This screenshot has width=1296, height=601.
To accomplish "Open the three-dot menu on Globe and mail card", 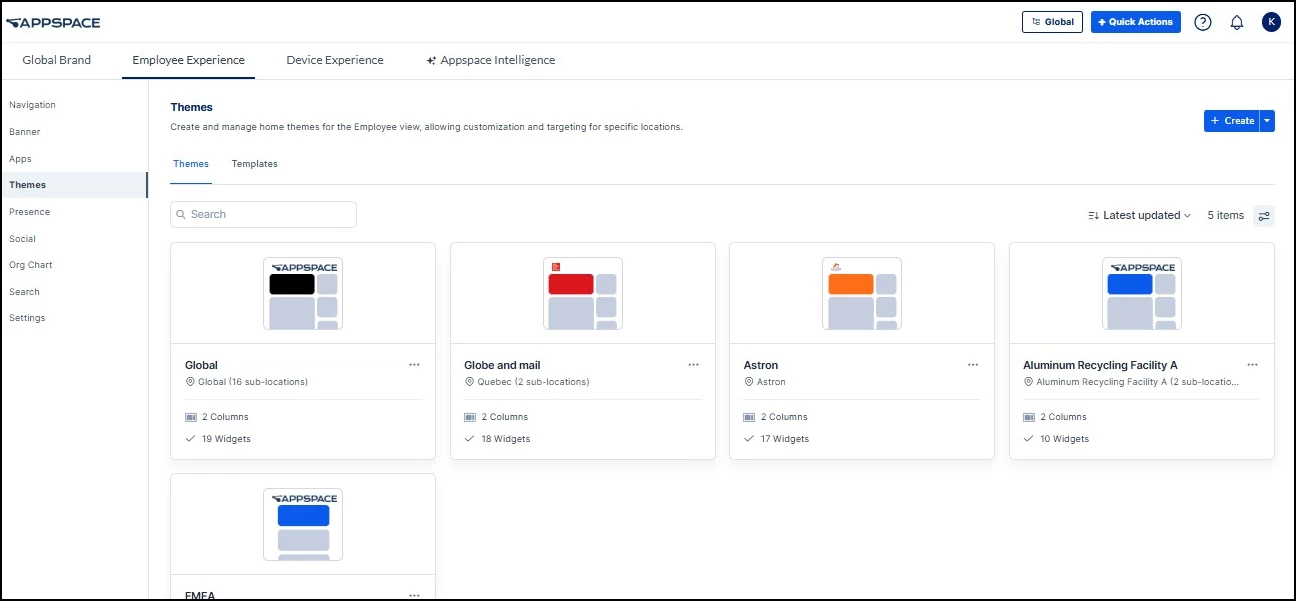I will pos(694,365).
